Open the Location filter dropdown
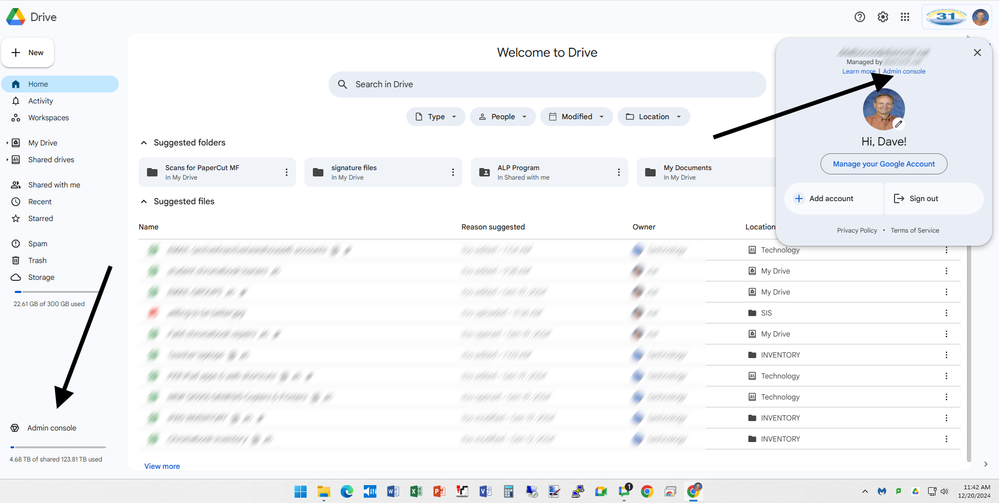The width and height of the screenshot is (999, 503). pyautogui.click(x=653, y=117)
